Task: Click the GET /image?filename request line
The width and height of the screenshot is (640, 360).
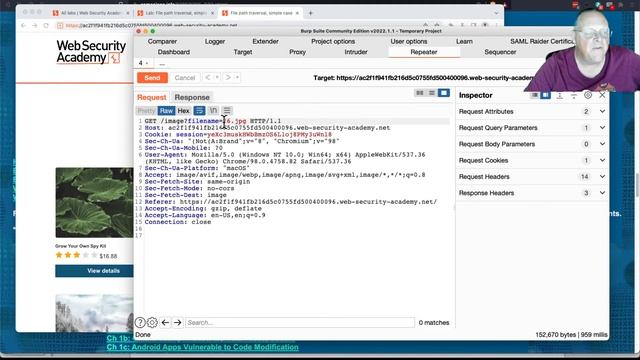Action: click(213, 121)
